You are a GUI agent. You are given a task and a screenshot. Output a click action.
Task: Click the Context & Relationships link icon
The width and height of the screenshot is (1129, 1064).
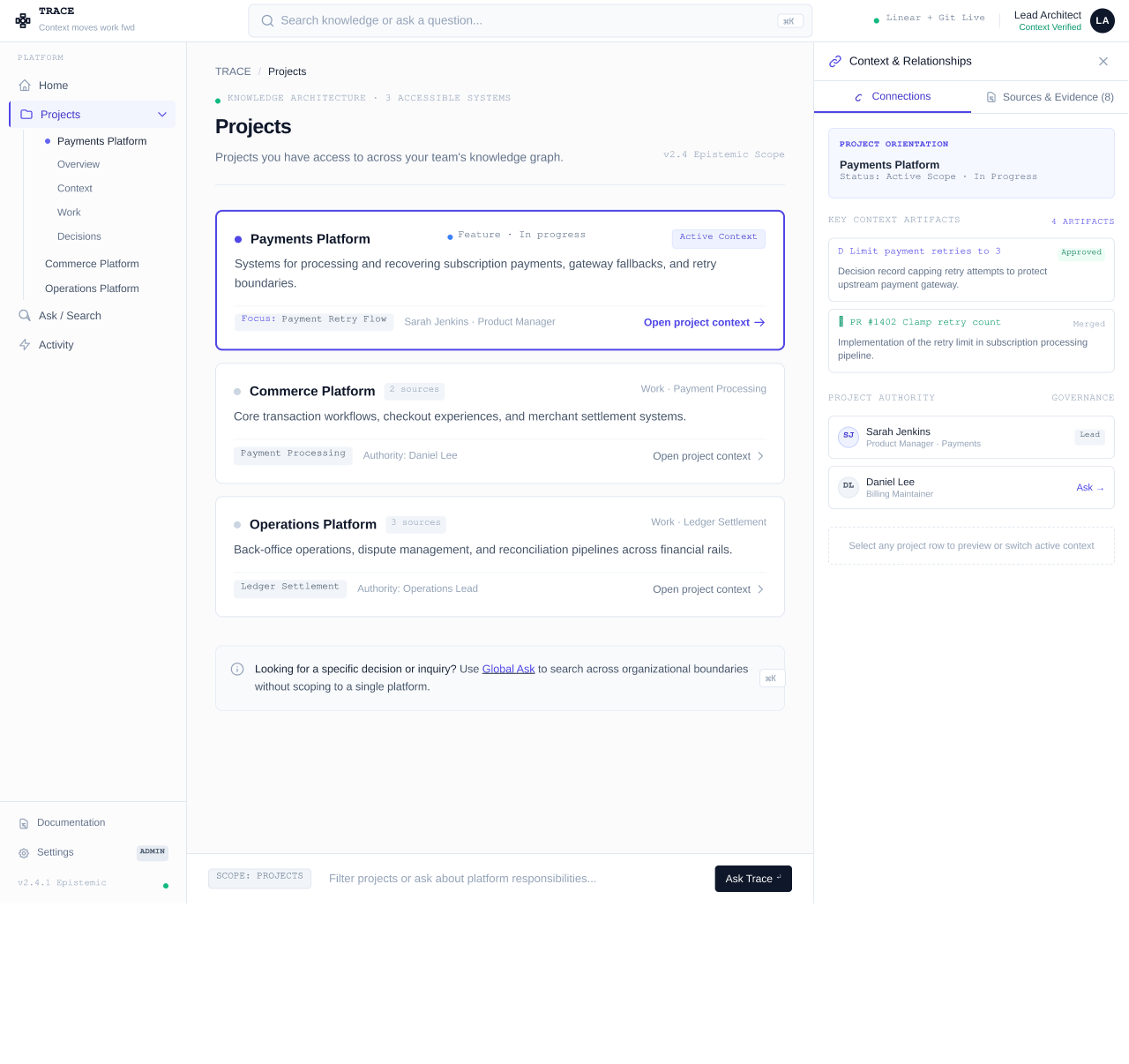pos(835,62)
